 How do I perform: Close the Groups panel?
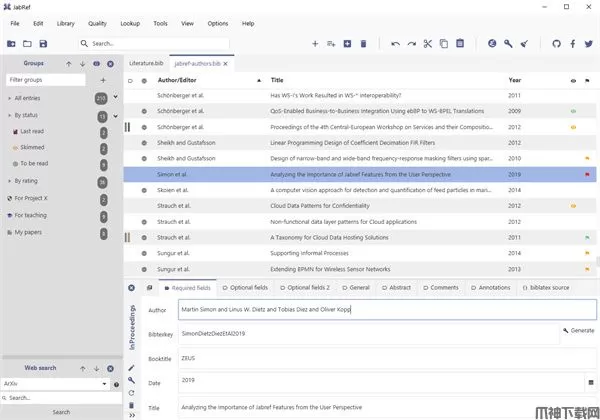point(110,64)
